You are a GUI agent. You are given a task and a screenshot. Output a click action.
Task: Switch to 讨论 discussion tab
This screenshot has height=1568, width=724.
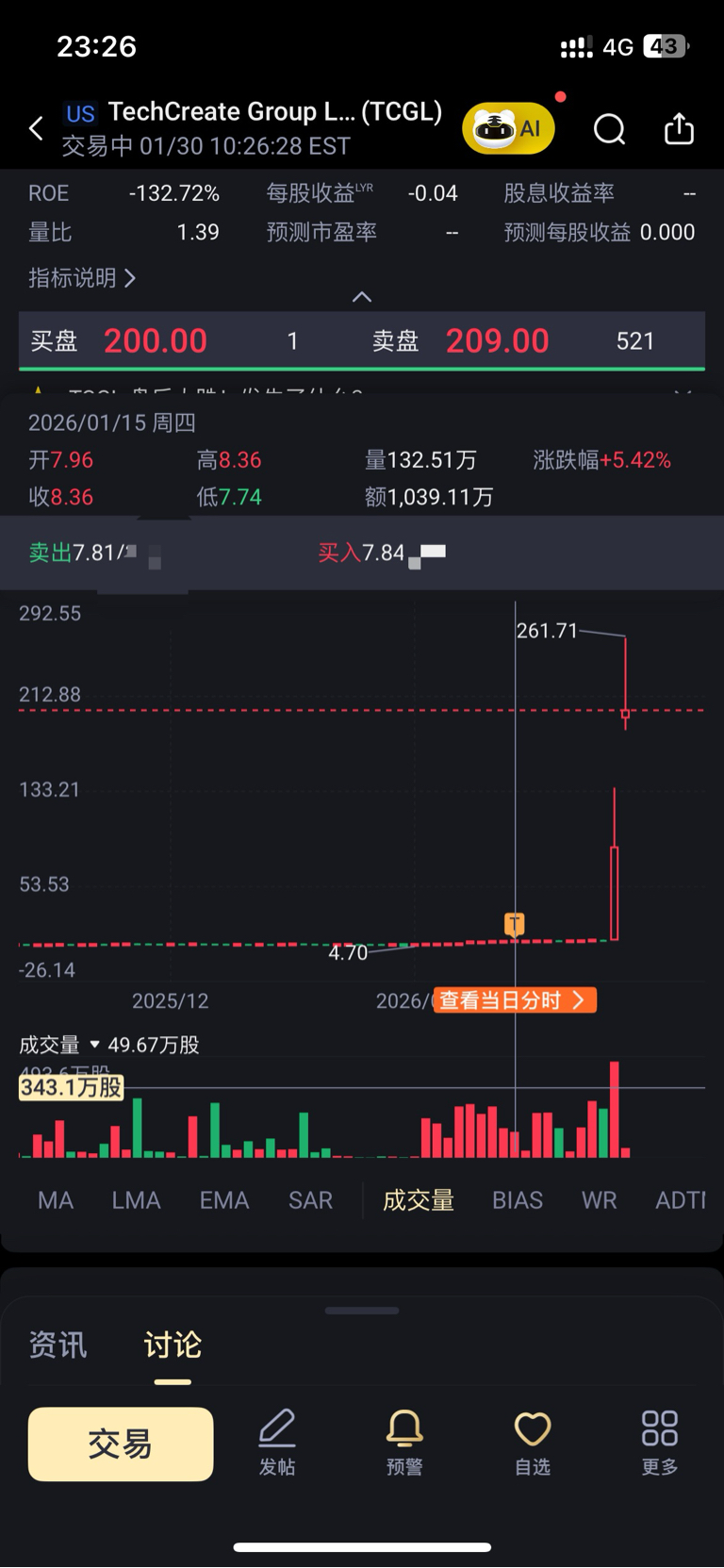[x=173, y=1345]
